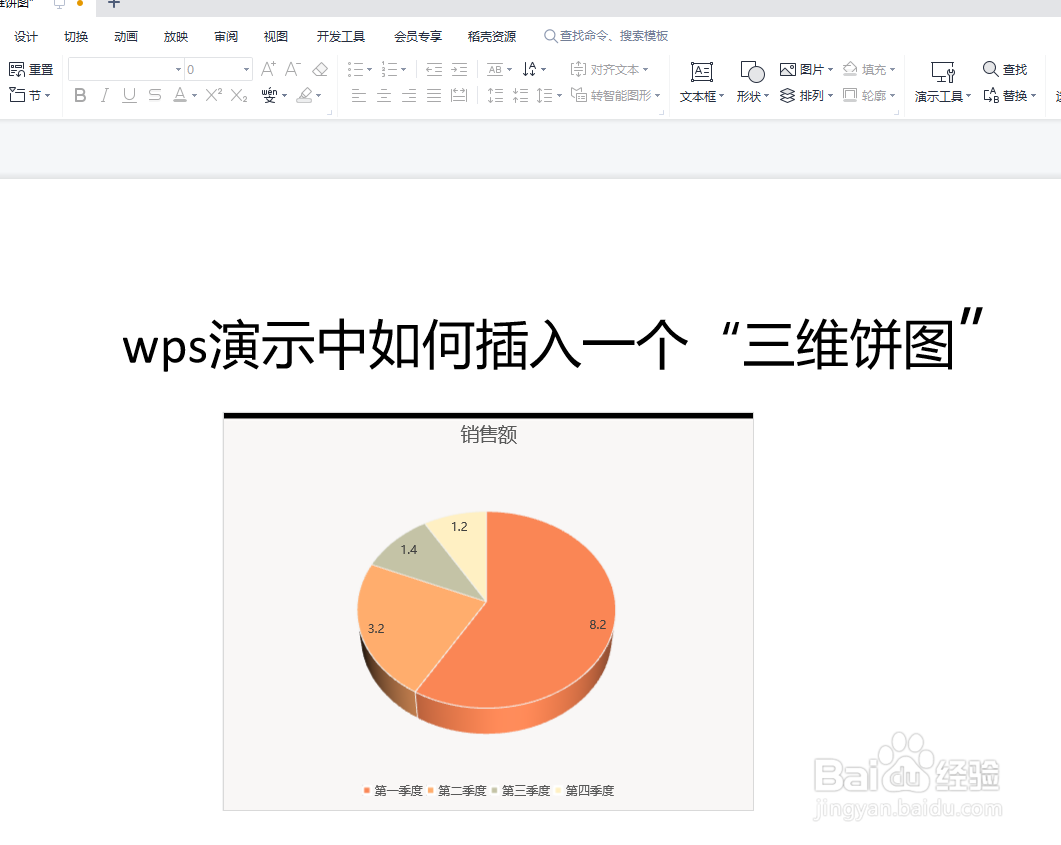Click the 重置 reset button
The image size is (1061, 845).
31,69
